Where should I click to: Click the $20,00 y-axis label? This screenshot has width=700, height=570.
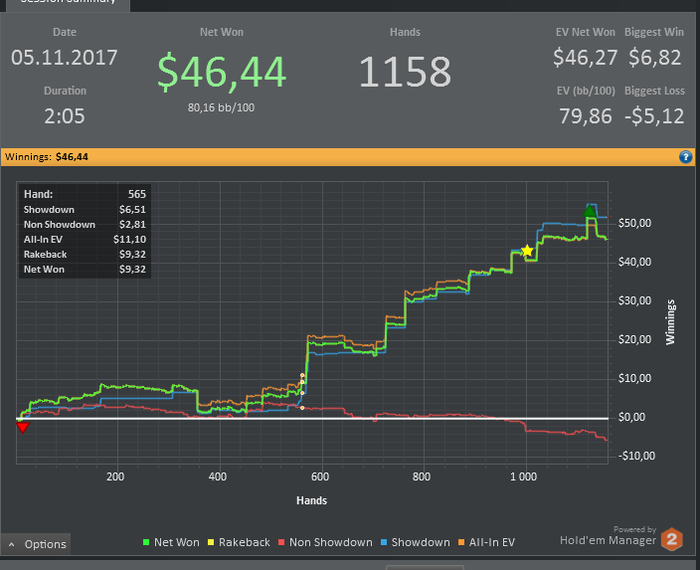[634, 339]
